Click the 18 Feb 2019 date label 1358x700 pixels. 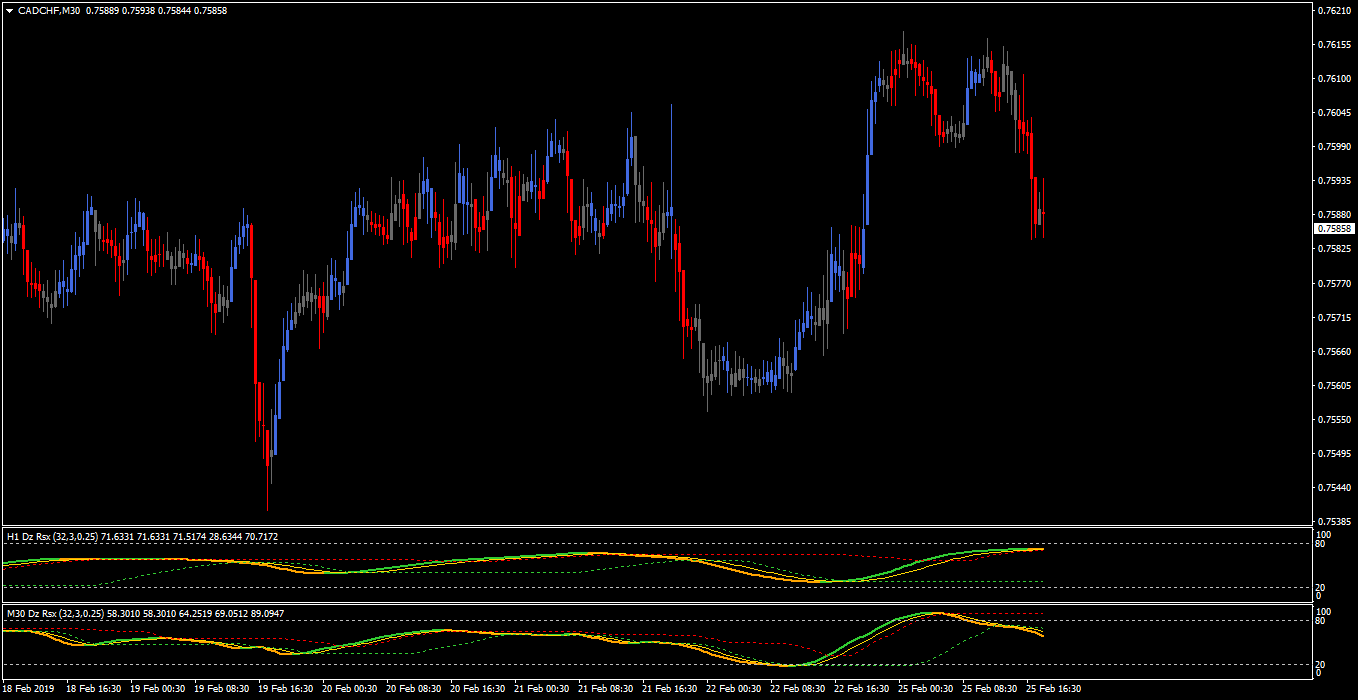coord(28,689)
